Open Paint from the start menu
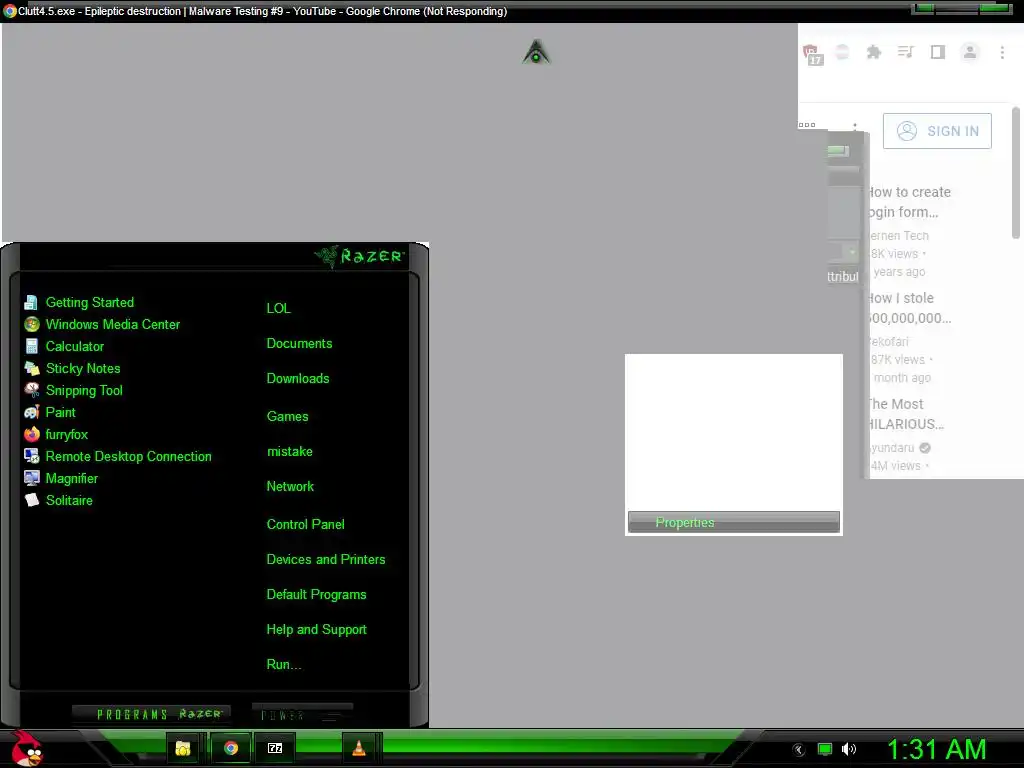 click(50, 413)
